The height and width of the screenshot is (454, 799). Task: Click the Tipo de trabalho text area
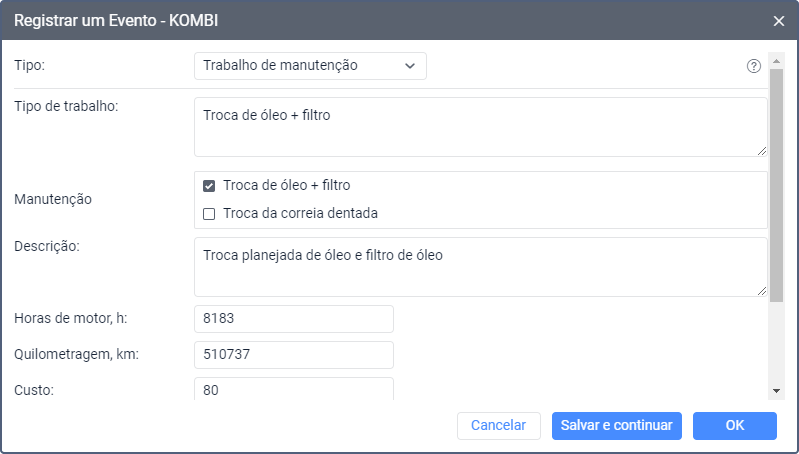click(x=480, y=126)
